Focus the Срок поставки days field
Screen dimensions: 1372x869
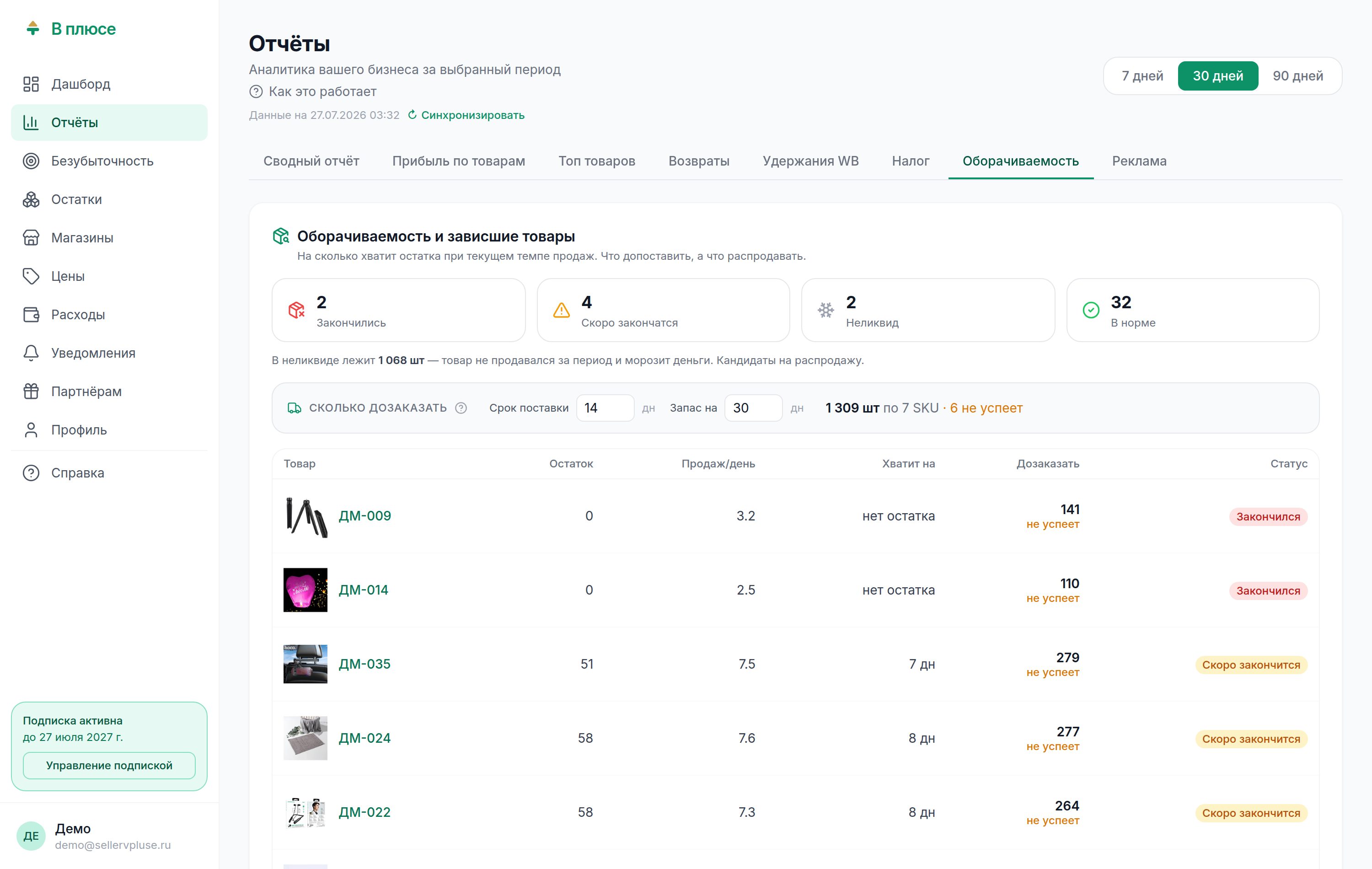click(605, 408)
